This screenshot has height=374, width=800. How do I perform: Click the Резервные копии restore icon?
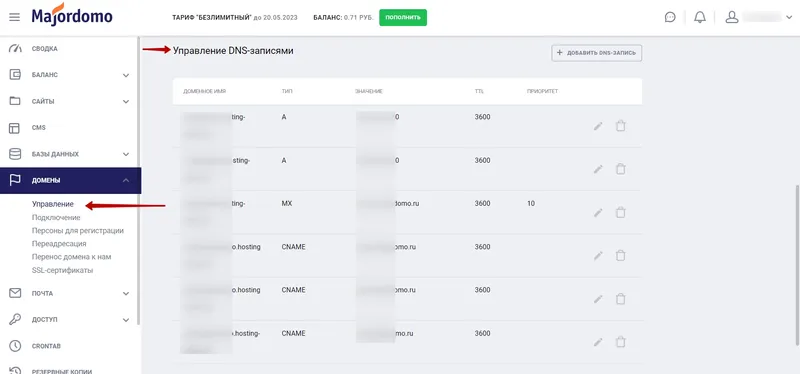(x=15, y=370)
